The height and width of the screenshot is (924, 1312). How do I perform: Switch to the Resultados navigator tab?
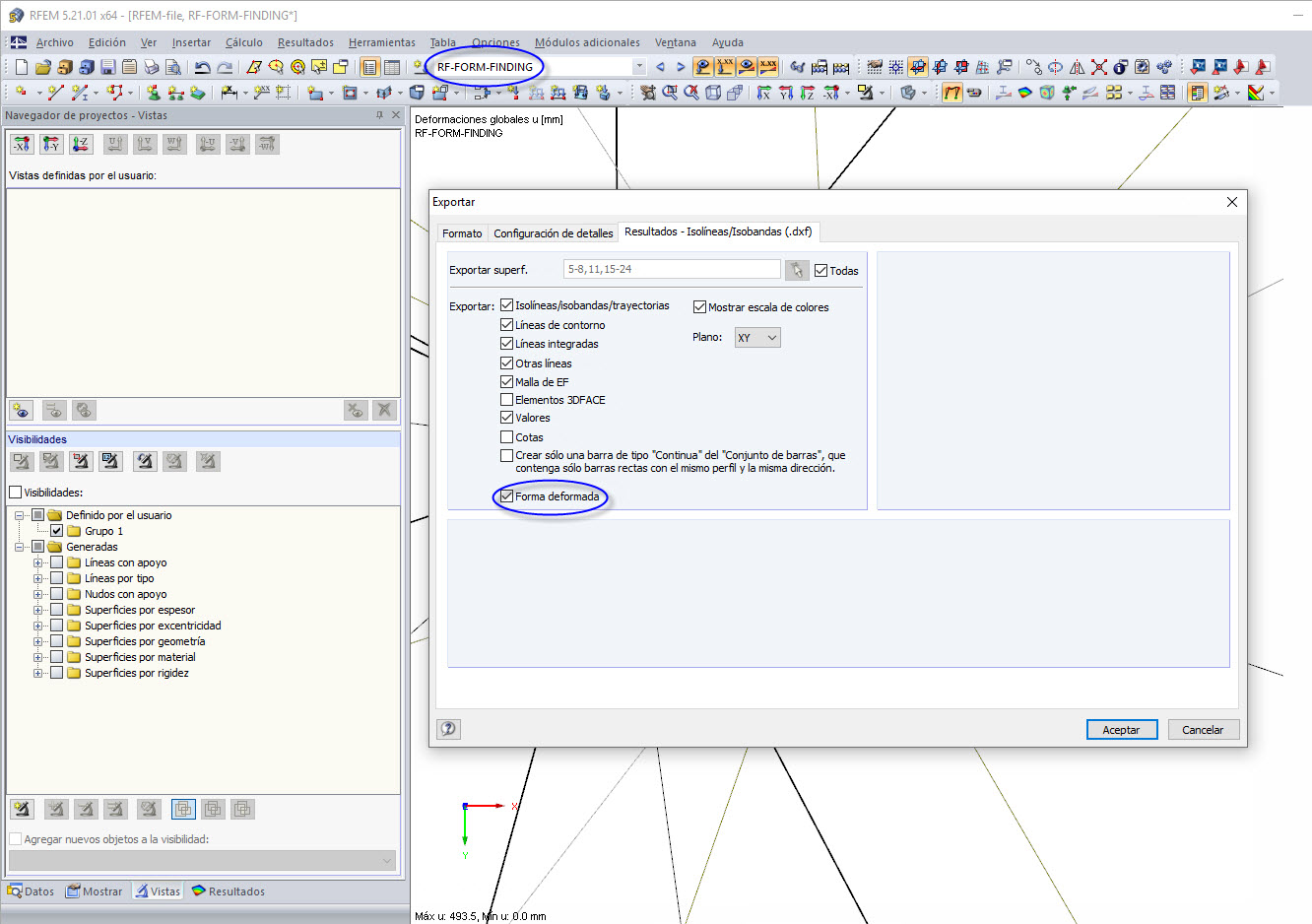[229, 891]
